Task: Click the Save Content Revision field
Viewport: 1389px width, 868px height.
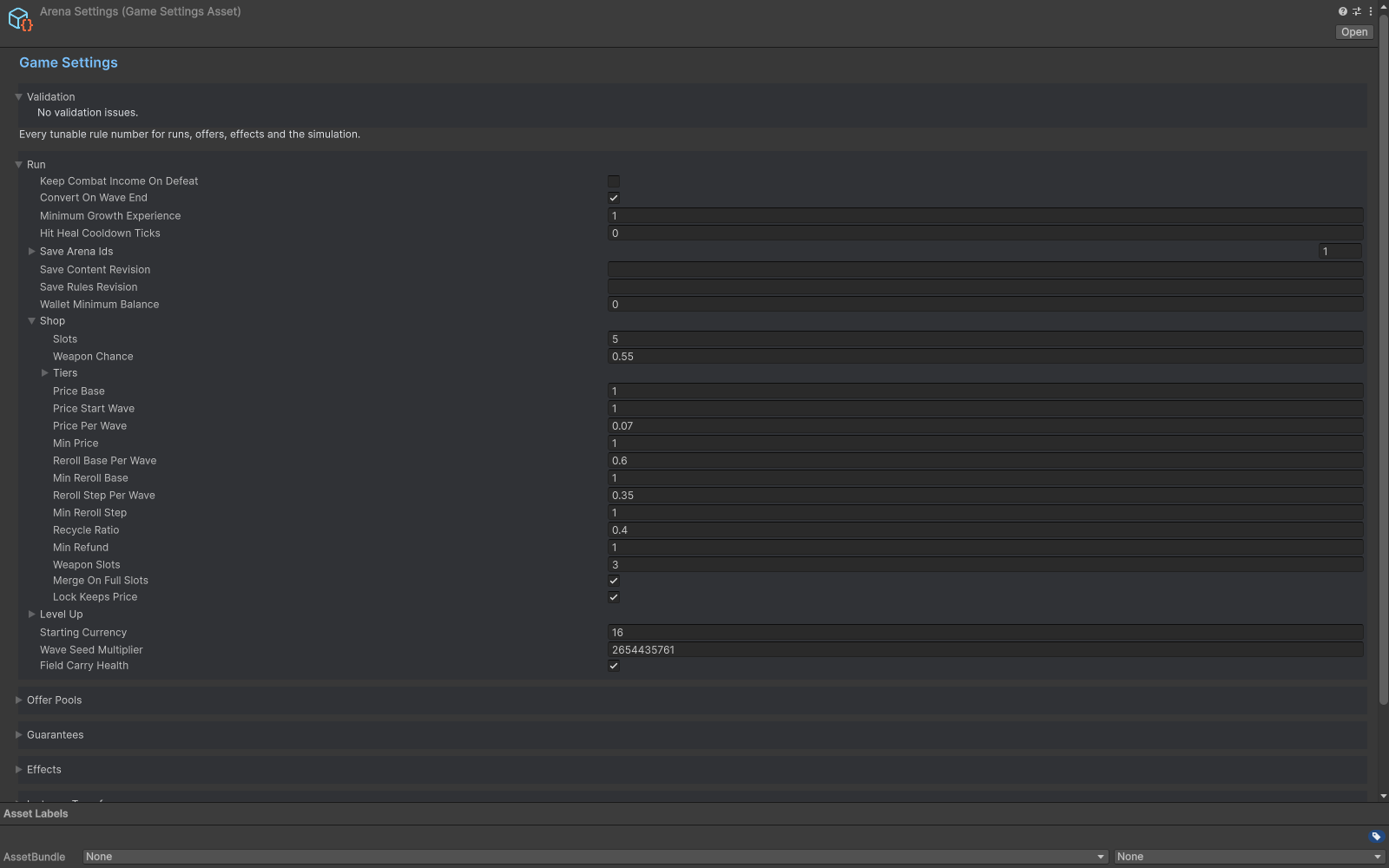Action: [985, 270]
